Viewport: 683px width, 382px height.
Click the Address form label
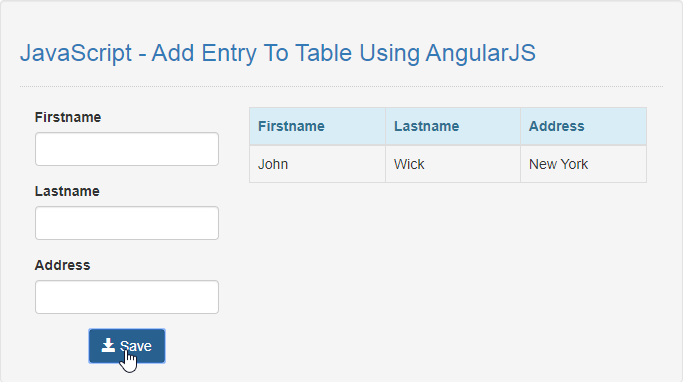(62, 265)
